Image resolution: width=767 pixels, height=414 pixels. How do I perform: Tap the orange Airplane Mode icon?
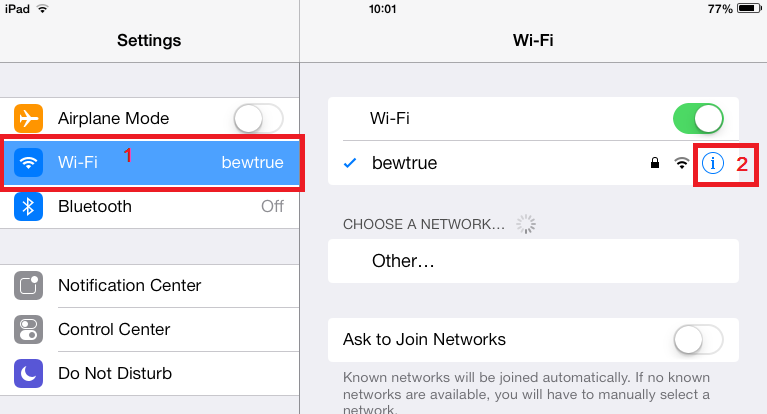(x=28, y=118)
